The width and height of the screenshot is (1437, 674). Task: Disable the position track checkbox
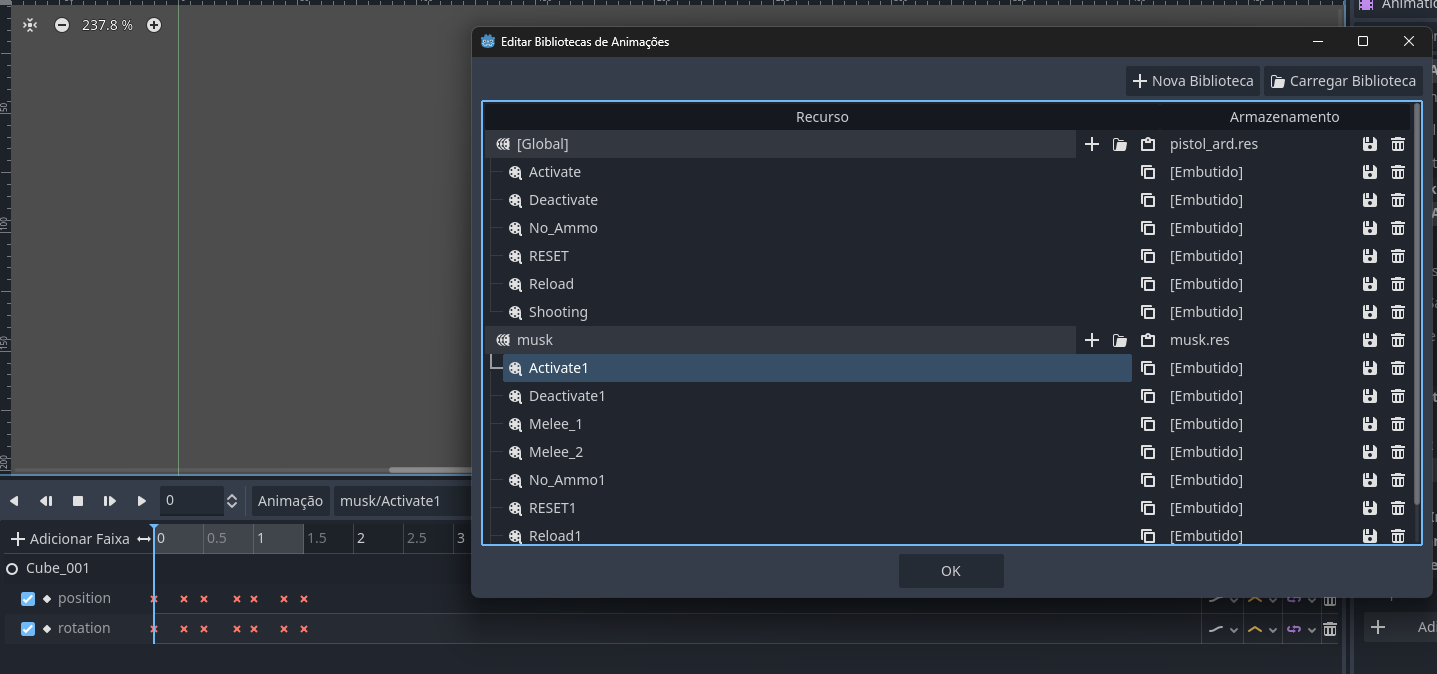point(28,599)
